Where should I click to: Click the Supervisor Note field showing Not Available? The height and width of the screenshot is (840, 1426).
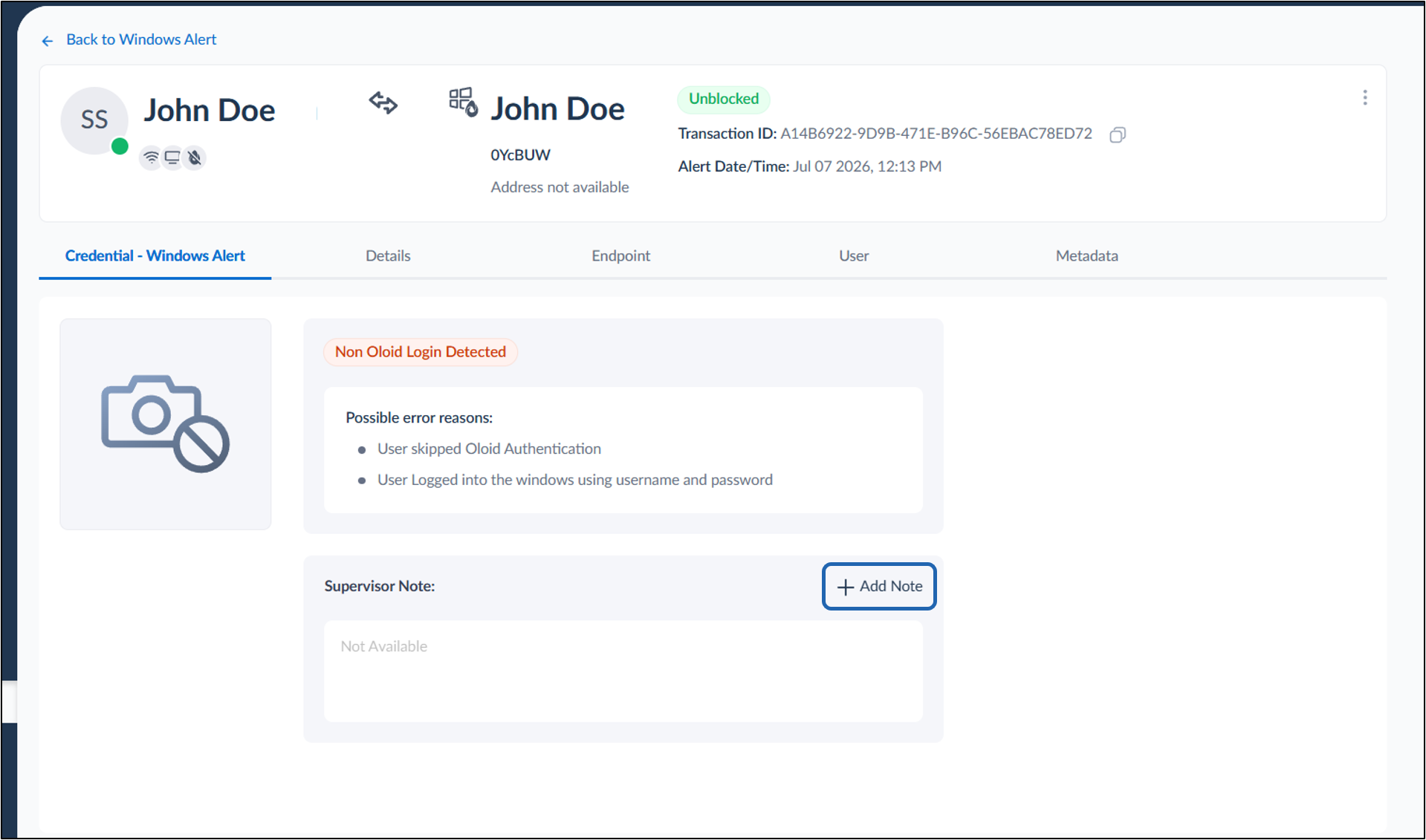pyautogui.click(x=623, y=671)
